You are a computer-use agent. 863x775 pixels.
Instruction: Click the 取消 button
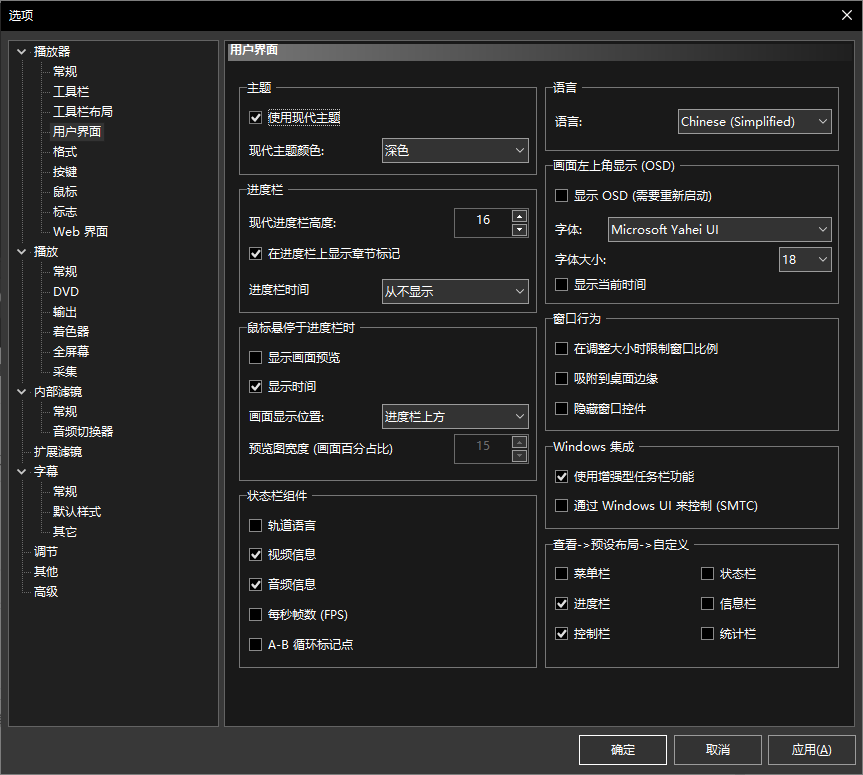click(718, 750)
